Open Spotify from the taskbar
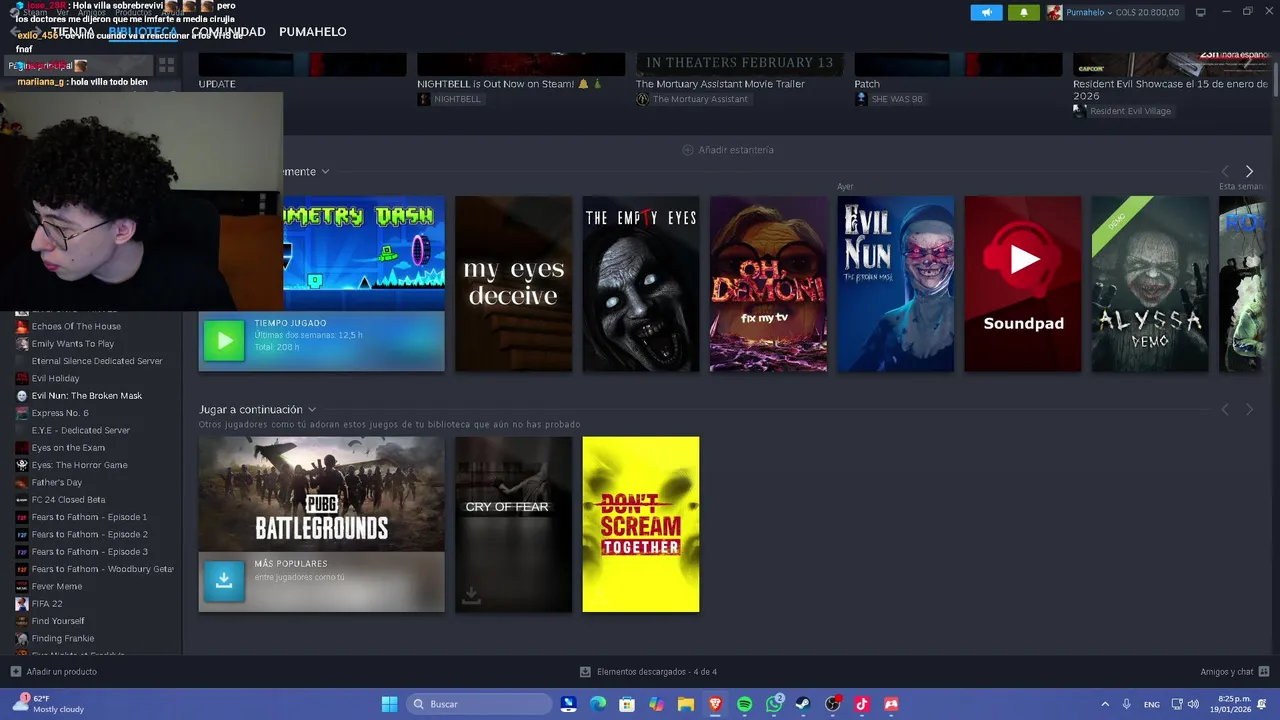The height and width of the screenshot is (720, 1280). click(744, 704)
